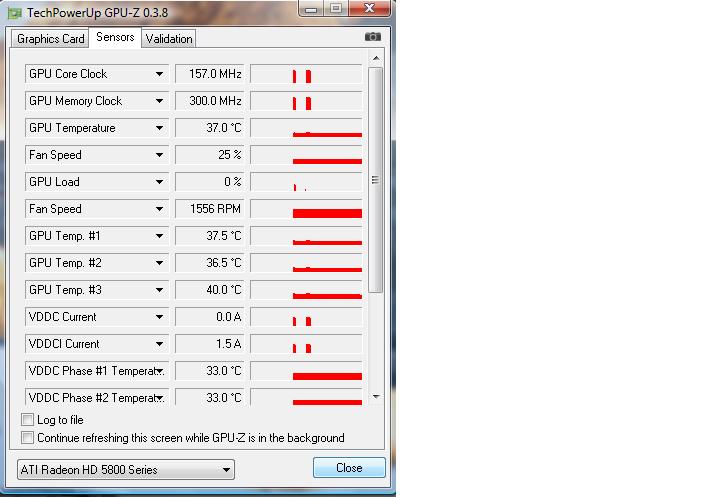Click the Close button
The image size is (720, 497).
[349, 468]
